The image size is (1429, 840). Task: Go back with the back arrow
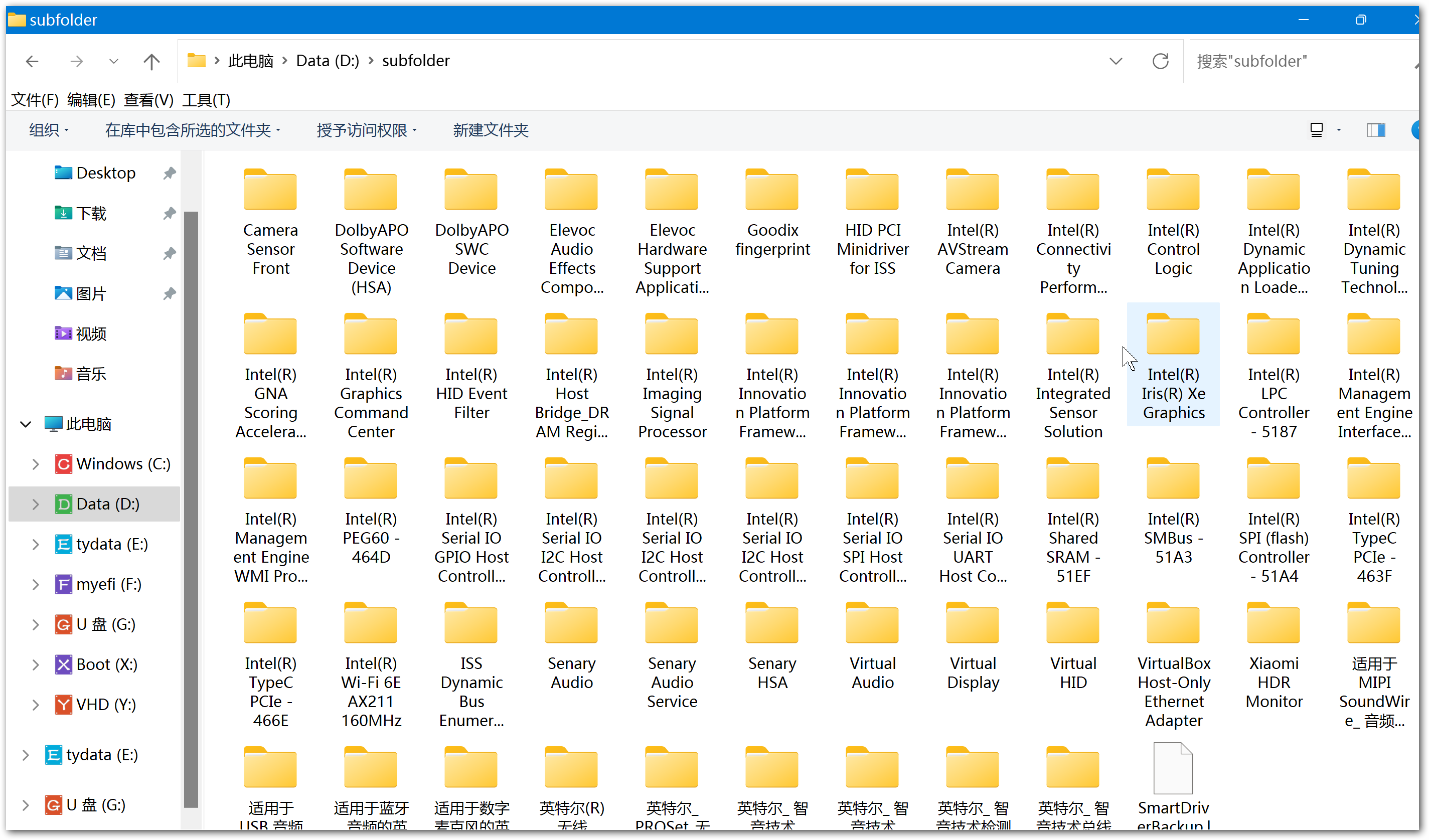(x=32, y=61)
